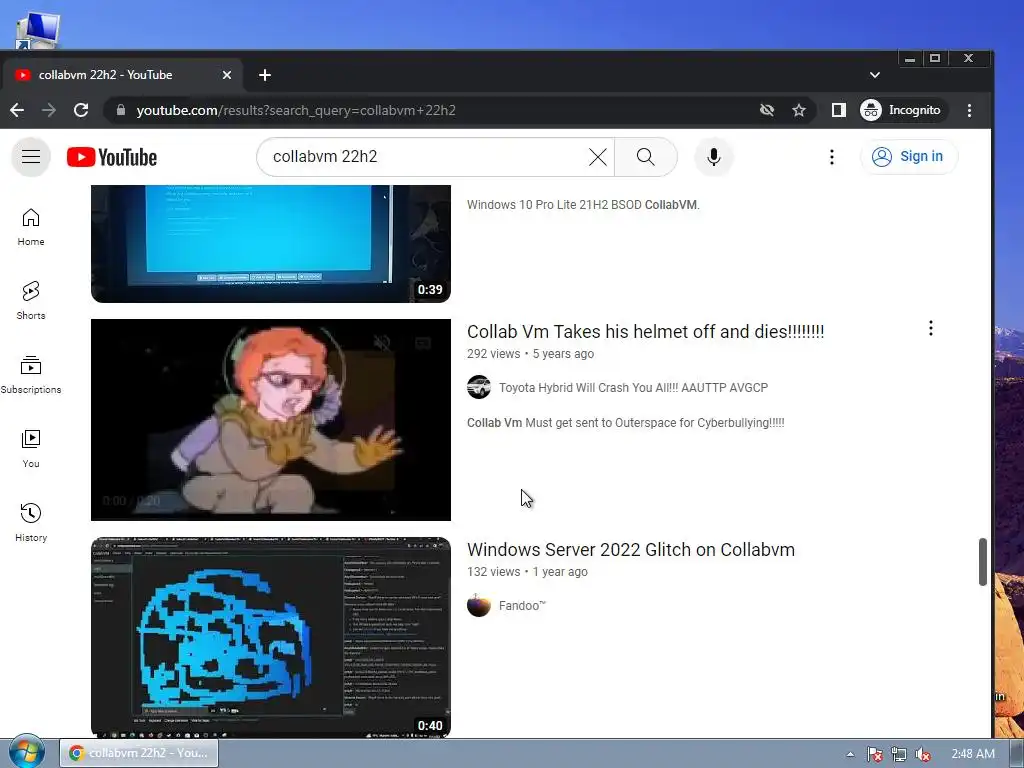Go back with the browser arrow
Screen dimensions: 1024x768
[x=17, y=110]
